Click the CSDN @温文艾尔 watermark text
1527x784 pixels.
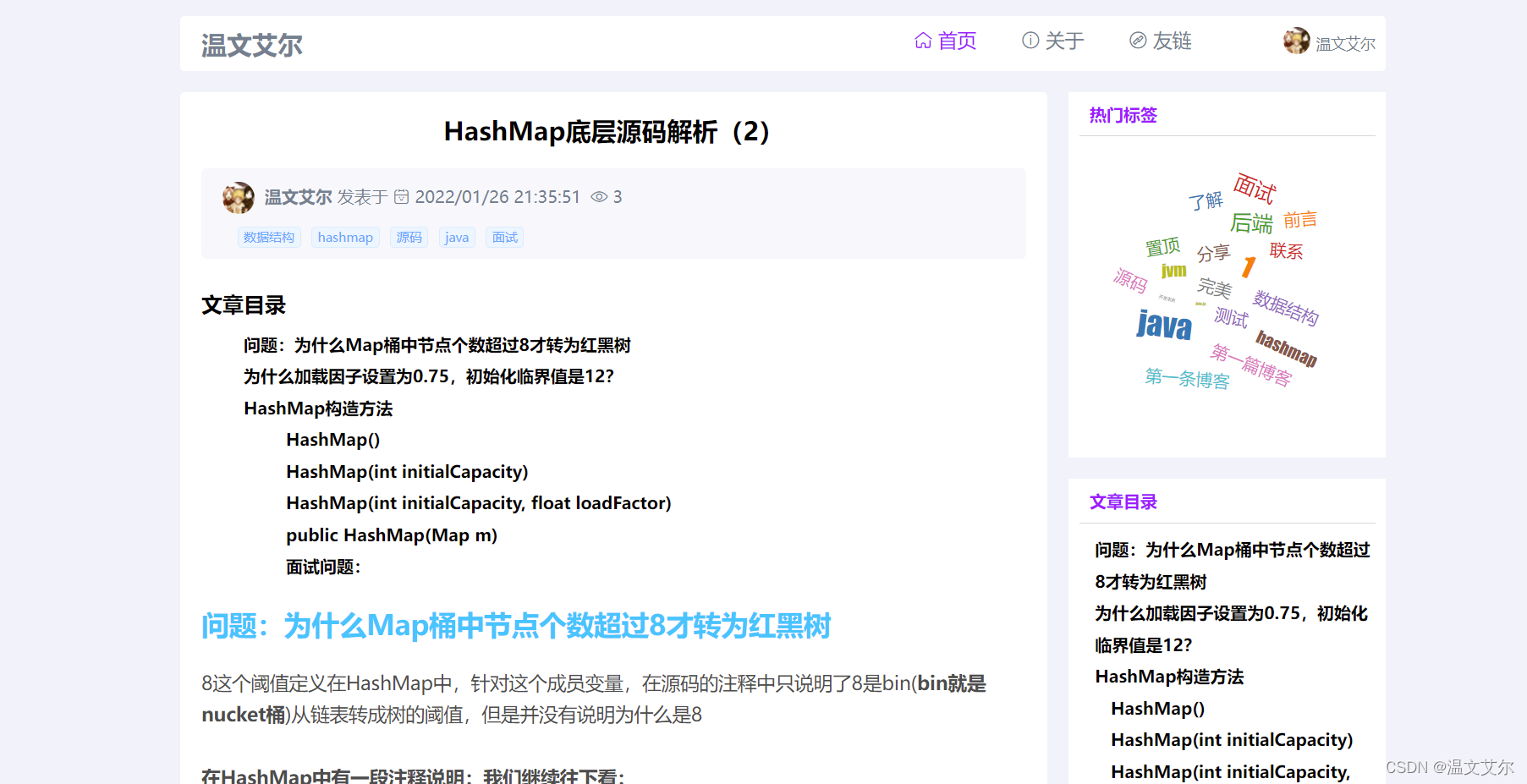click(x=1449, y=768)
